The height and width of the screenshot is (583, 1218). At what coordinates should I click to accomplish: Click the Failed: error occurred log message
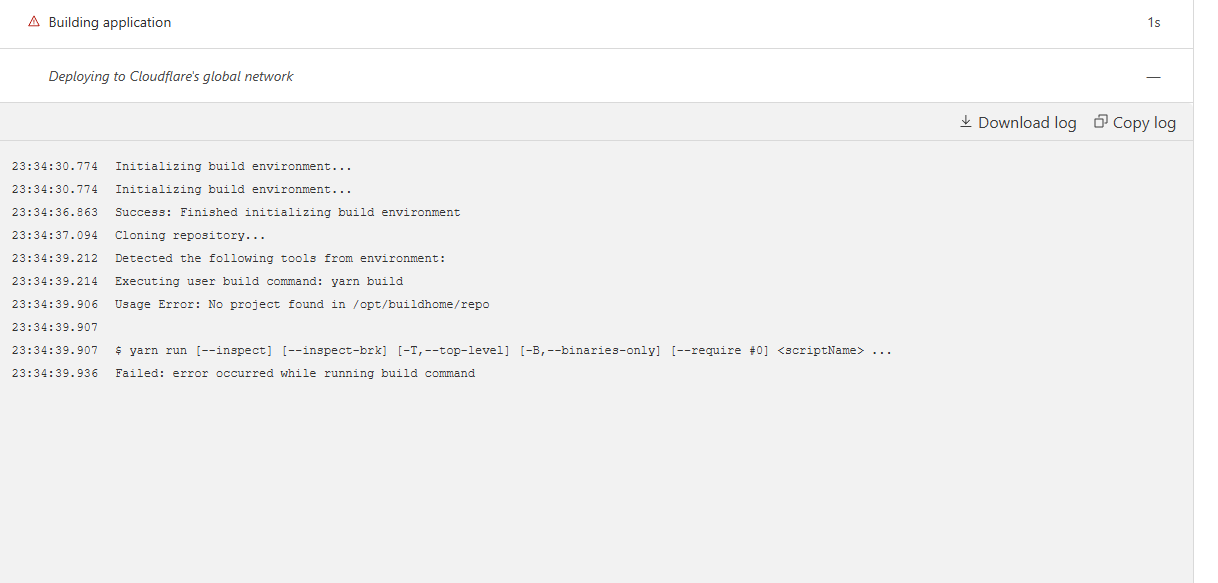pos(295,374)
